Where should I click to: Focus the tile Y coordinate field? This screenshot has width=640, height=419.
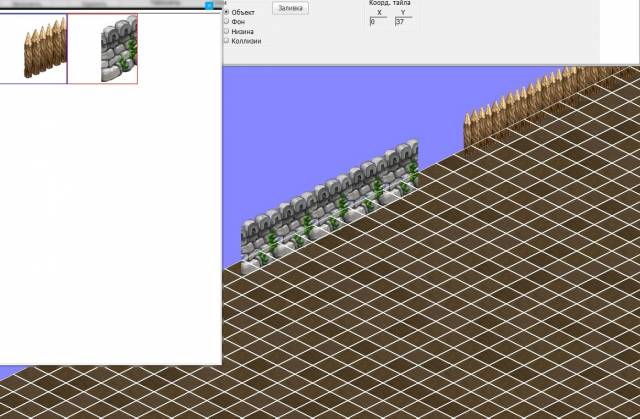[x=403, y=22]
